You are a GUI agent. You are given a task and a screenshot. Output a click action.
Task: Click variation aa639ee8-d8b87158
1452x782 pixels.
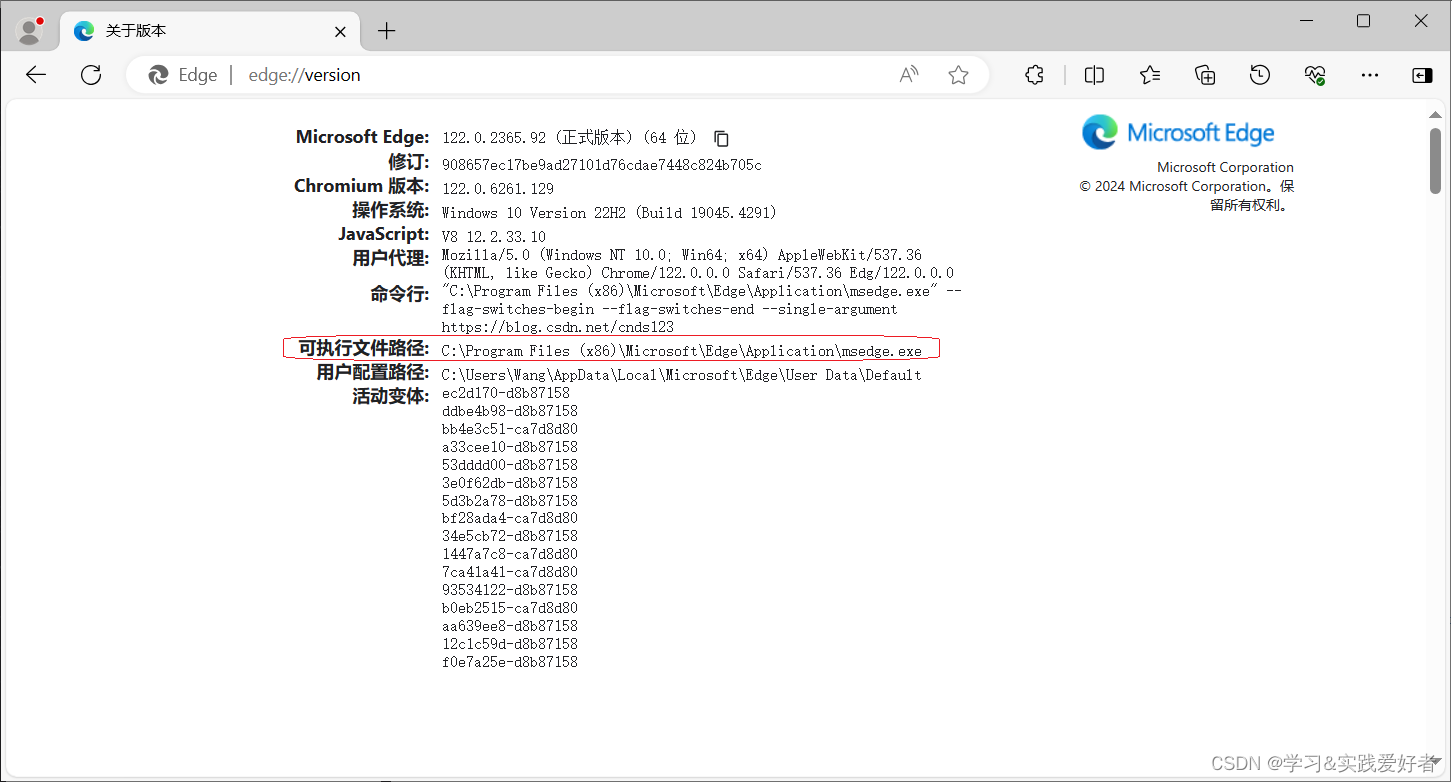(510, 626)
